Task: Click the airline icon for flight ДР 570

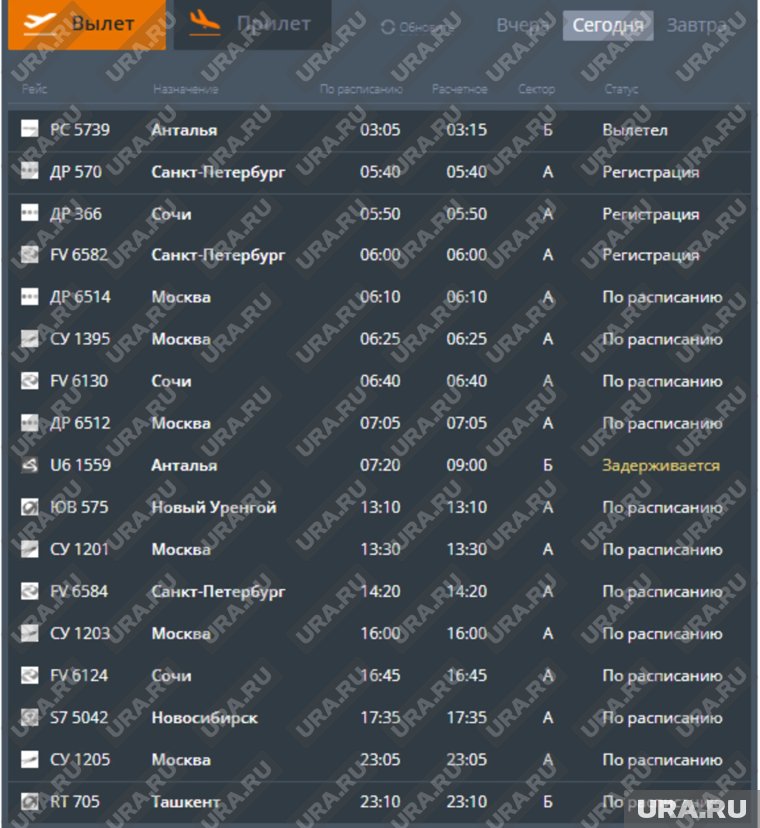Action: (x=30, y=171)
